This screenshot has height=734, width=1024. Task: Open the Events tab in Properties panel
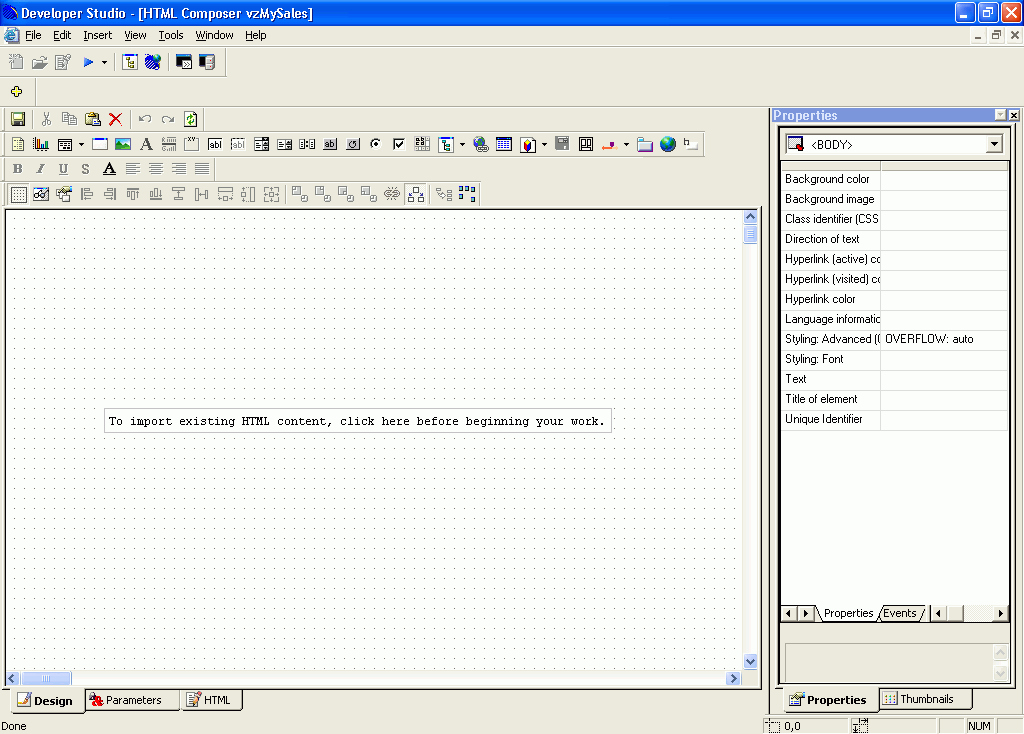pyautogui.click(x=901, y=613)
